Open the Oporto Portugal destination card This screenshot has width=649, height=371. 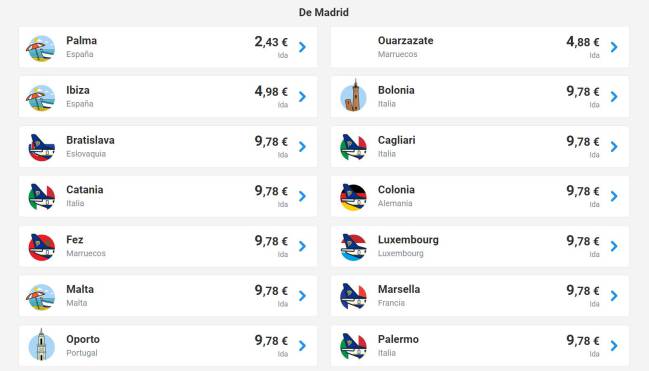pyautogui.click(x=168, y=346)
